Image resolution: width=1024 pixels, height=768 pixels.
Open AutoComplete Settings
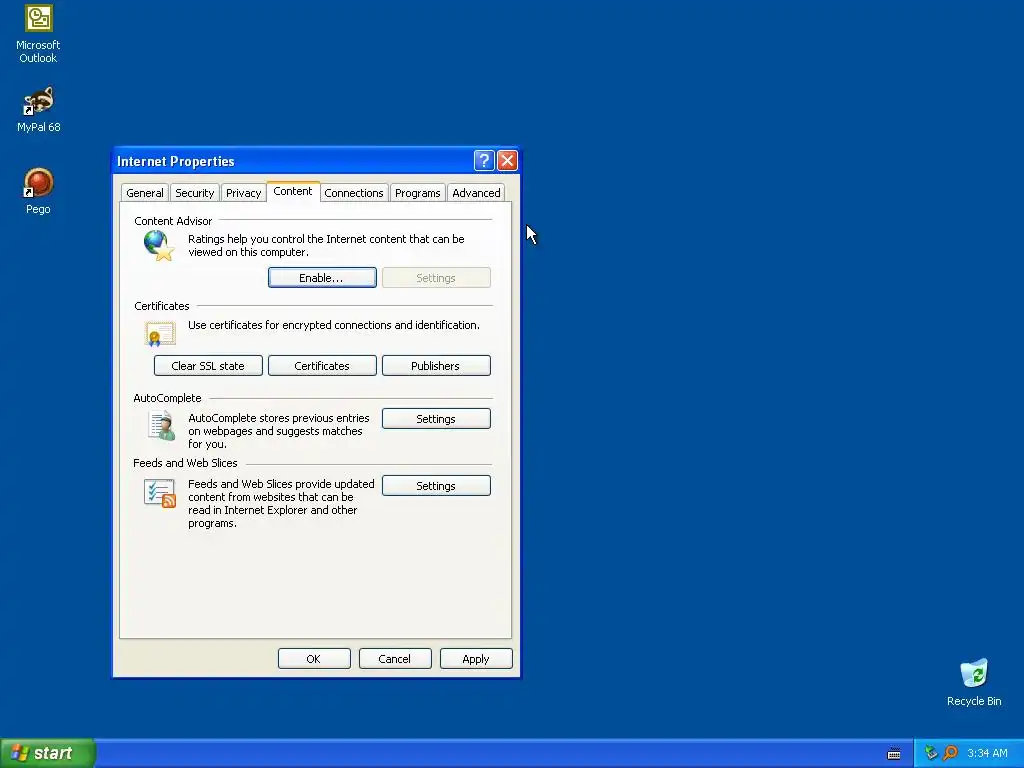click(436, 419)
